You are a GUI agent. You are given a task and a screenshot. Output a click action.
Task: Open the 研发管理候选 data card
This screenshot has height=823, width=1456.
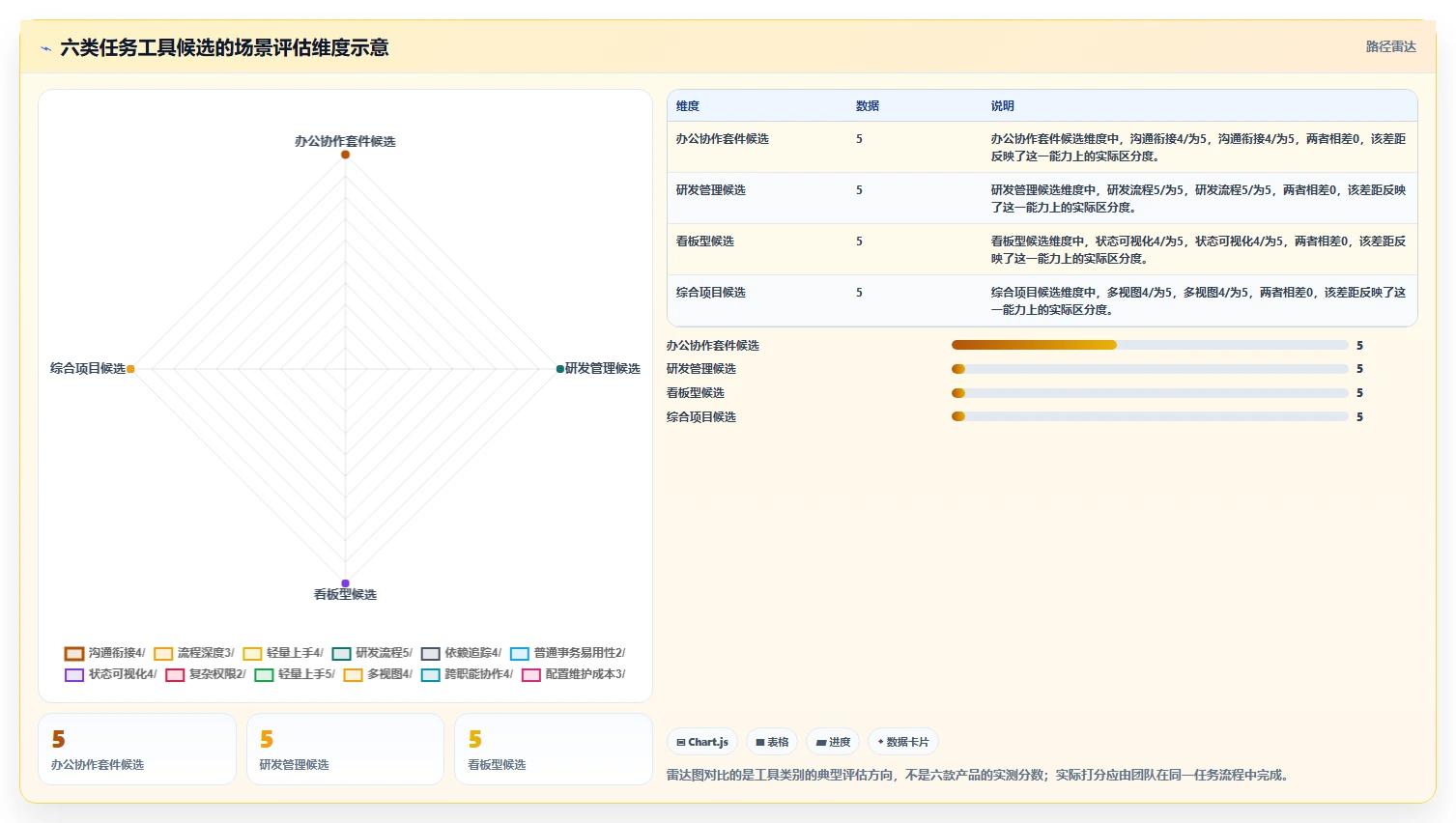coord(345,750)
